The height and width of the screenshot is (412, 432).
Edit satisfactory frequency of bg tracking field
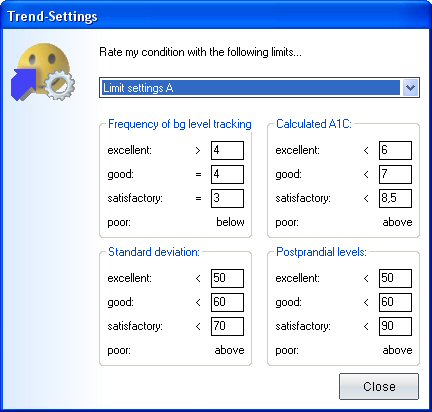tap(227, 198)
